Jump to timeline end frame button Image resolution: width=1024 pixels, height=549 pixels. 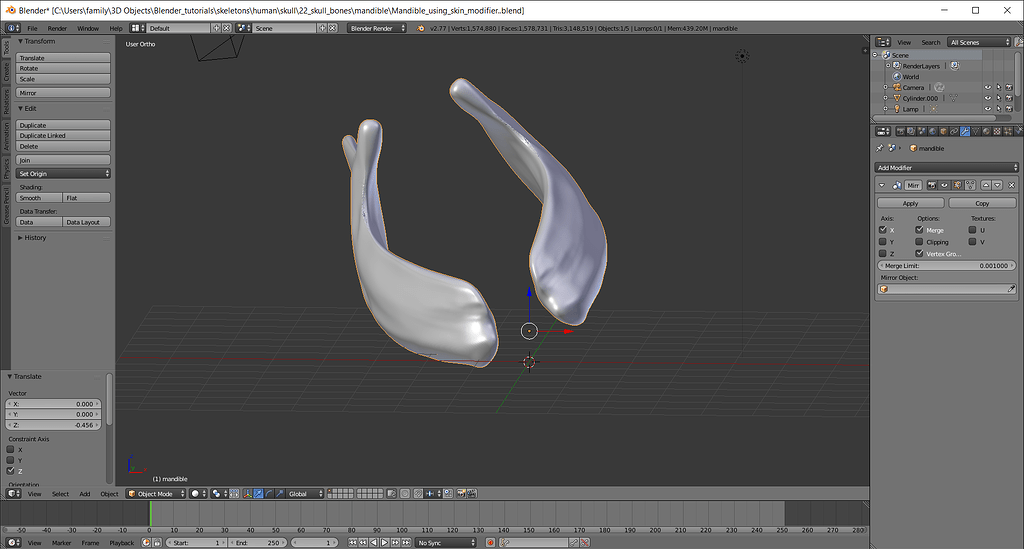[x=406, y=542]
